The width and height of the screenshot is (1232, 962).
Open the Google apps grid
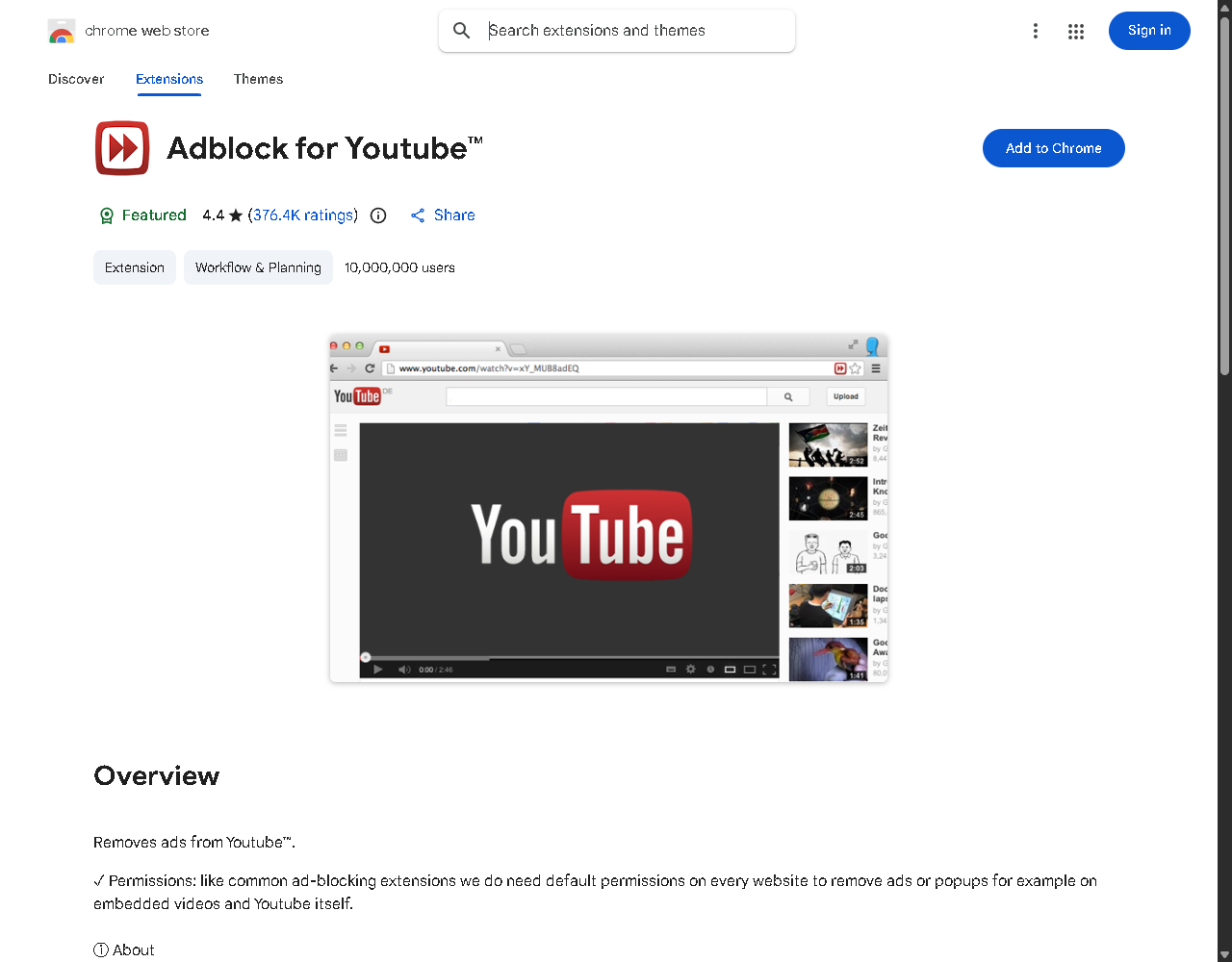tap(1076, 31)
